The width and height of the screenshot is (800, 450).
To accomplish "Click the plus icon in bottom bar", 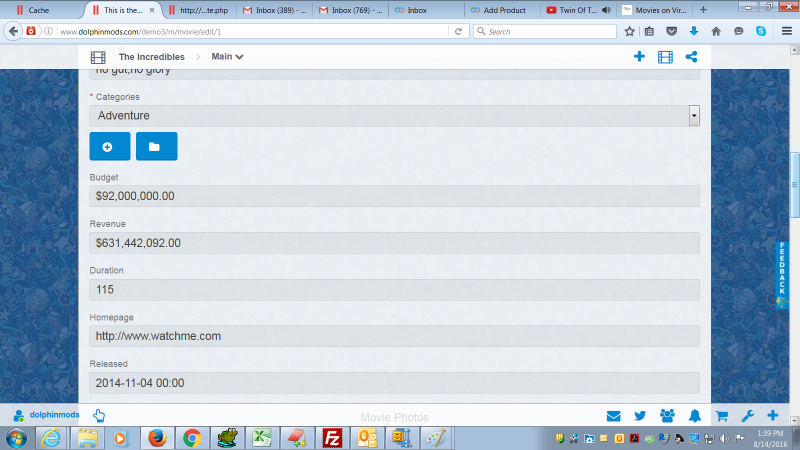I will [772, 415].
